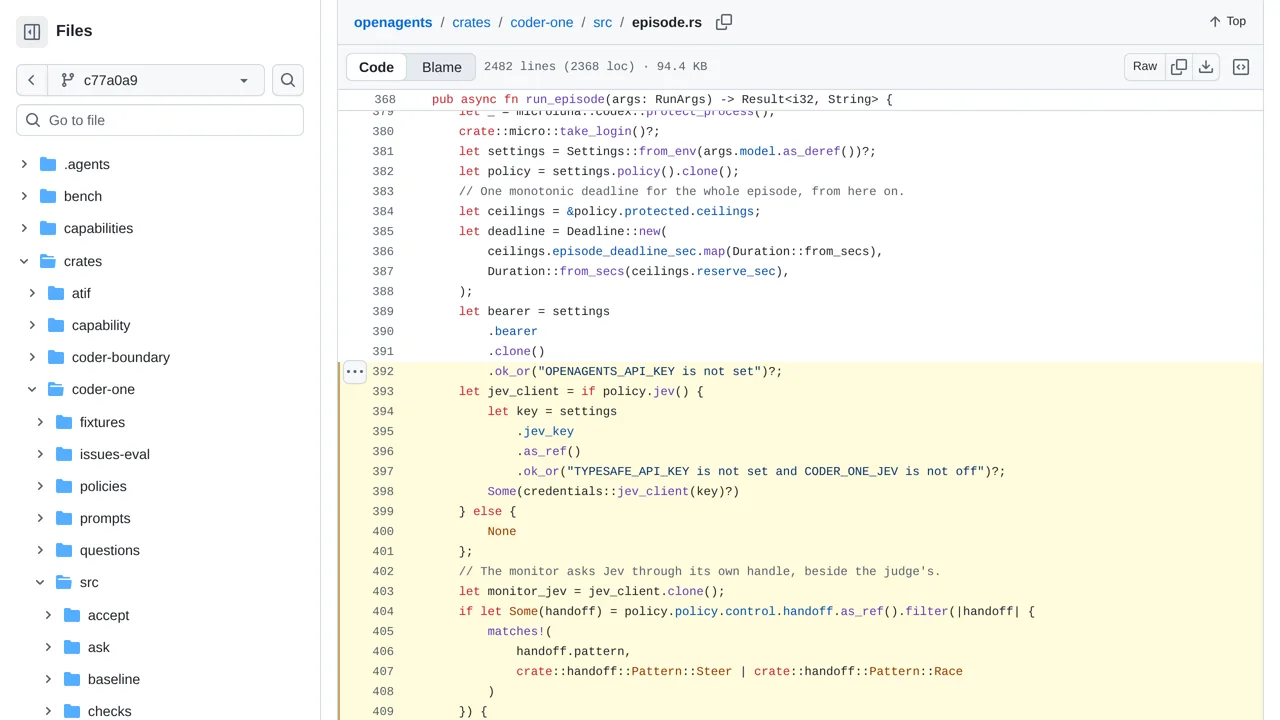Click the back arrow beside branch selector
This screenshot has height=720, width=1280.
[32, 80]
